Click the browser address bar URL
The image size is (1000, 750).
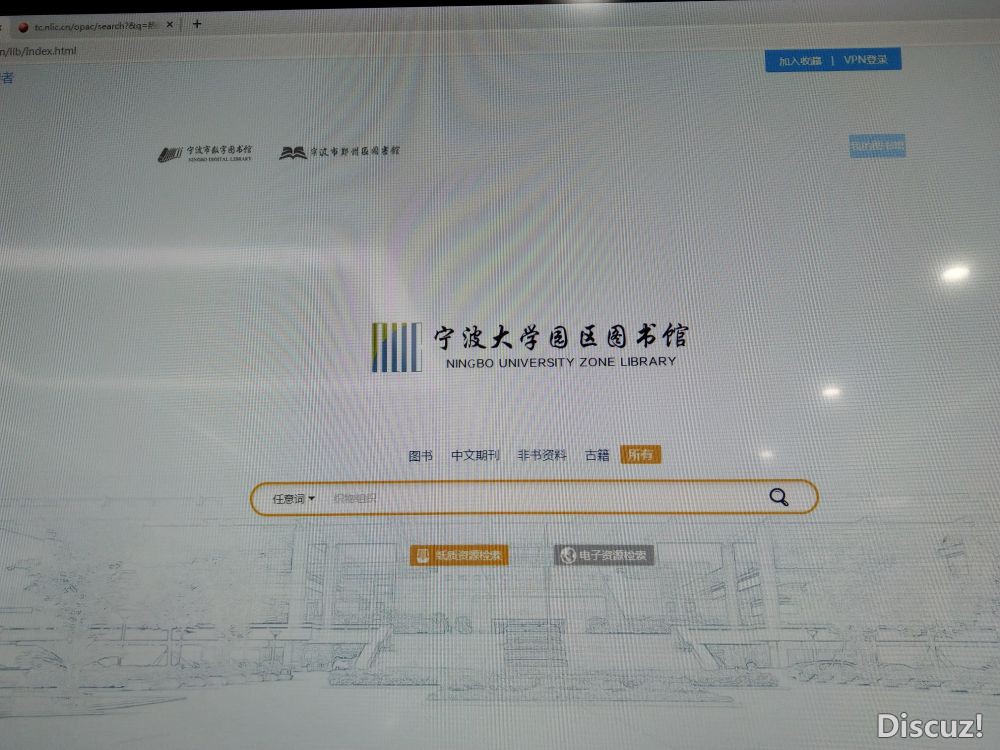coord(38,51)
